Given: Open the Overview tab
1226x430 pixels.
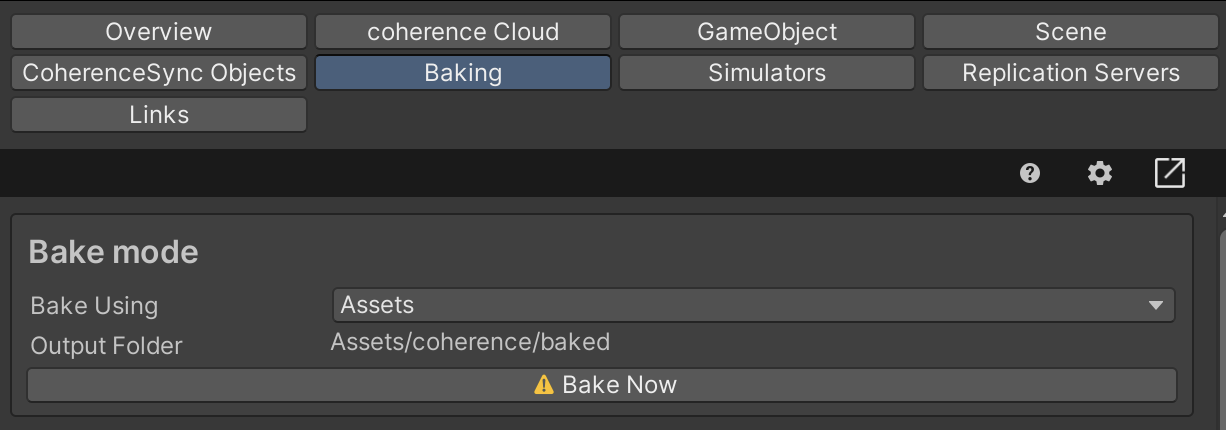Looking at the screenshot, I should pyautogui.click(x=159, y=32).
